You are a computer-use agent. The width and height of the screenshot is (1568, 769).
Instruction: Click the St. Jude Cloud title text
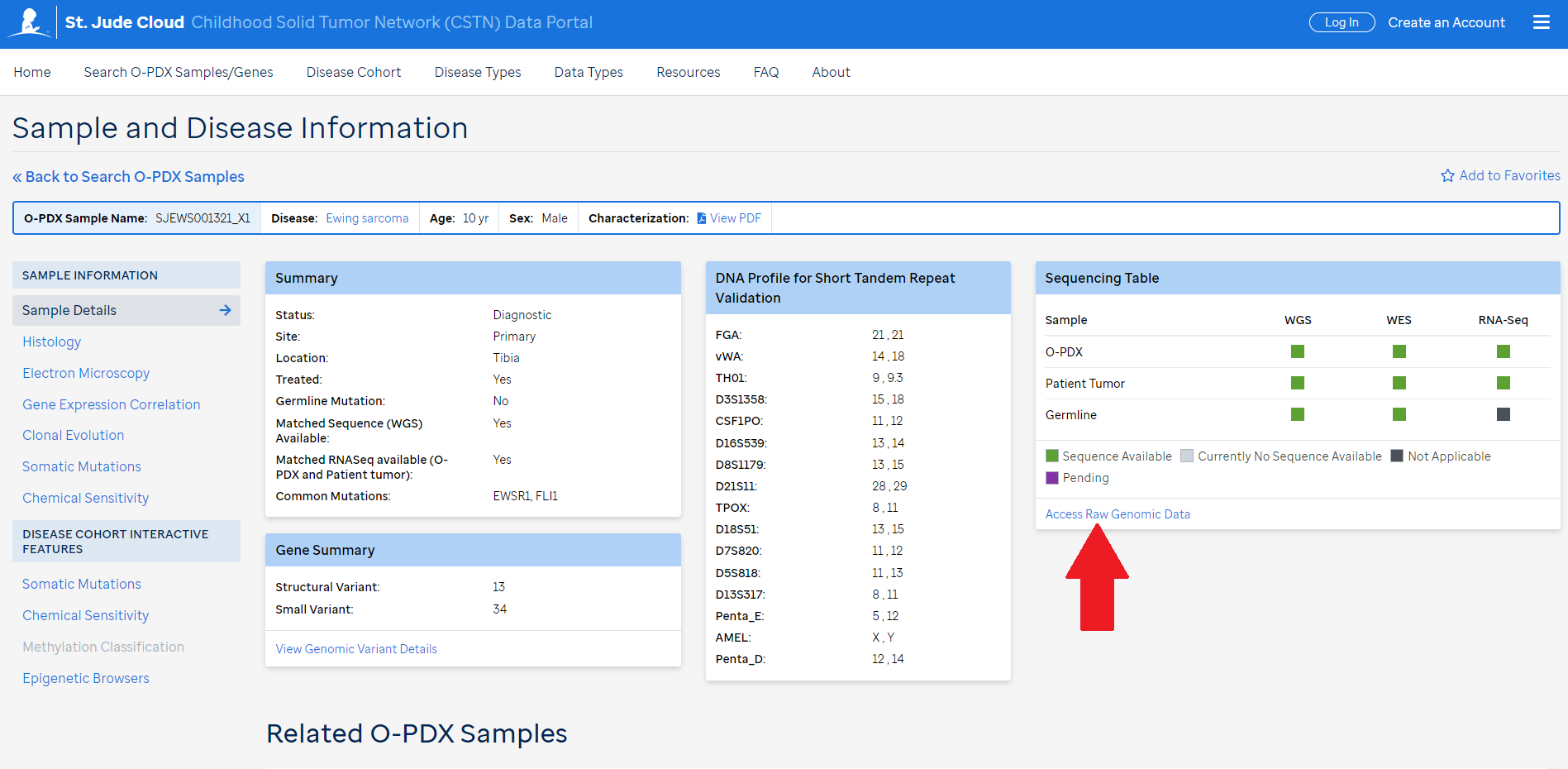pyautogui.click(x=124, y=22)
